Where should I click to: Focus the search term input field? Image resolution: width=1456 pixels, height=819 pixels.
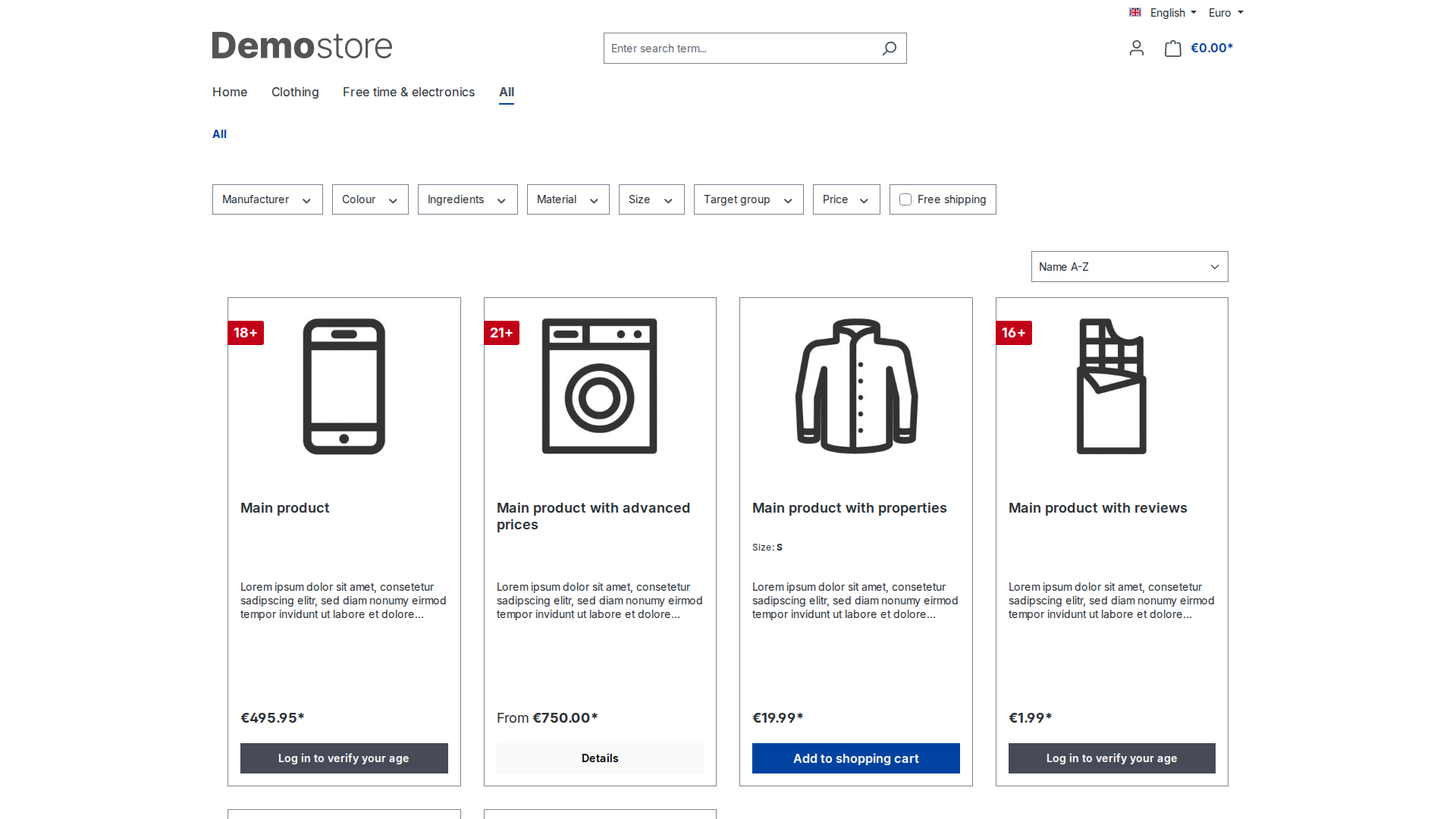point(739,49)
